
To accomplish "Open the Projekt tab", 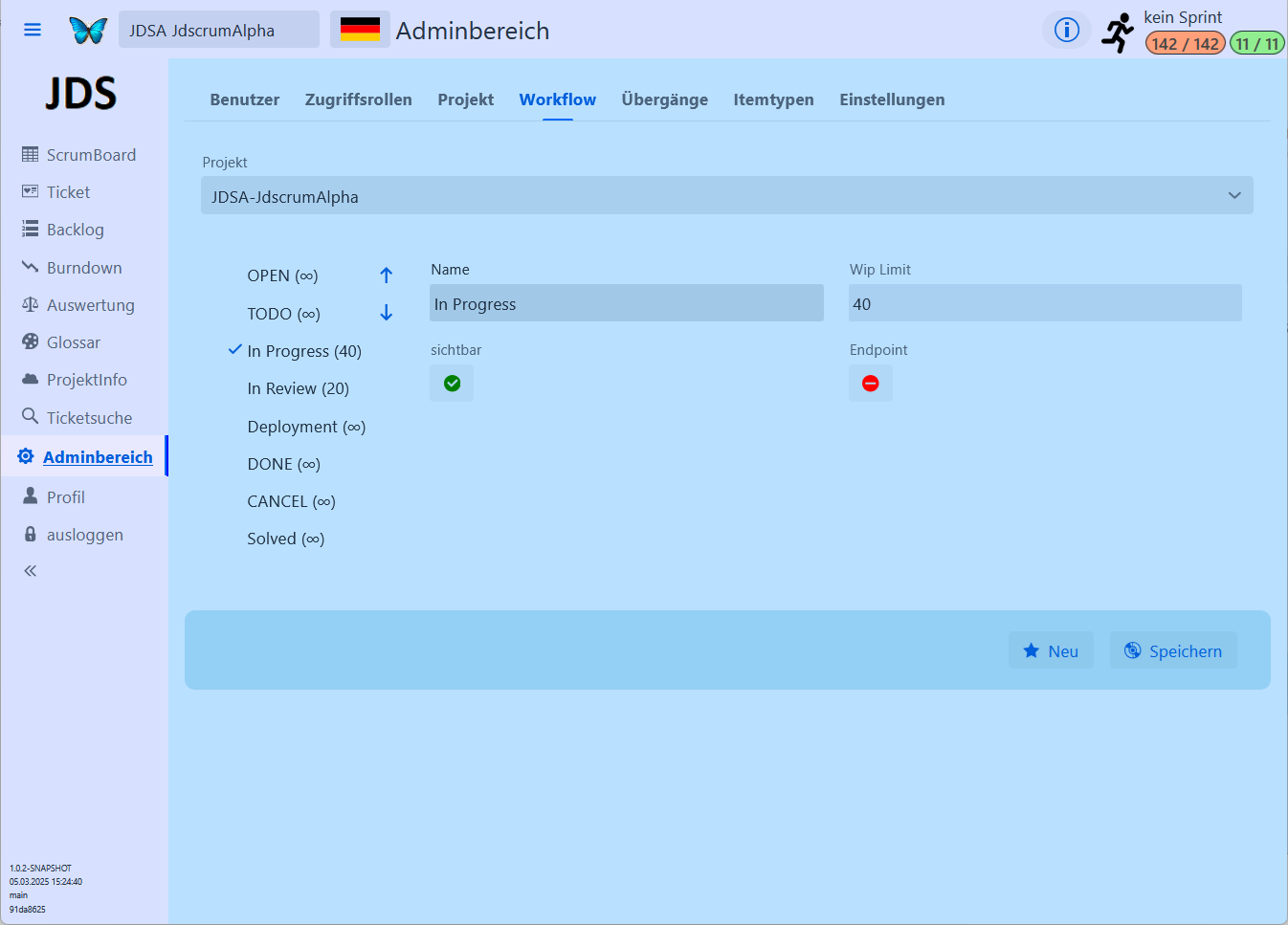I will [466, 99].
